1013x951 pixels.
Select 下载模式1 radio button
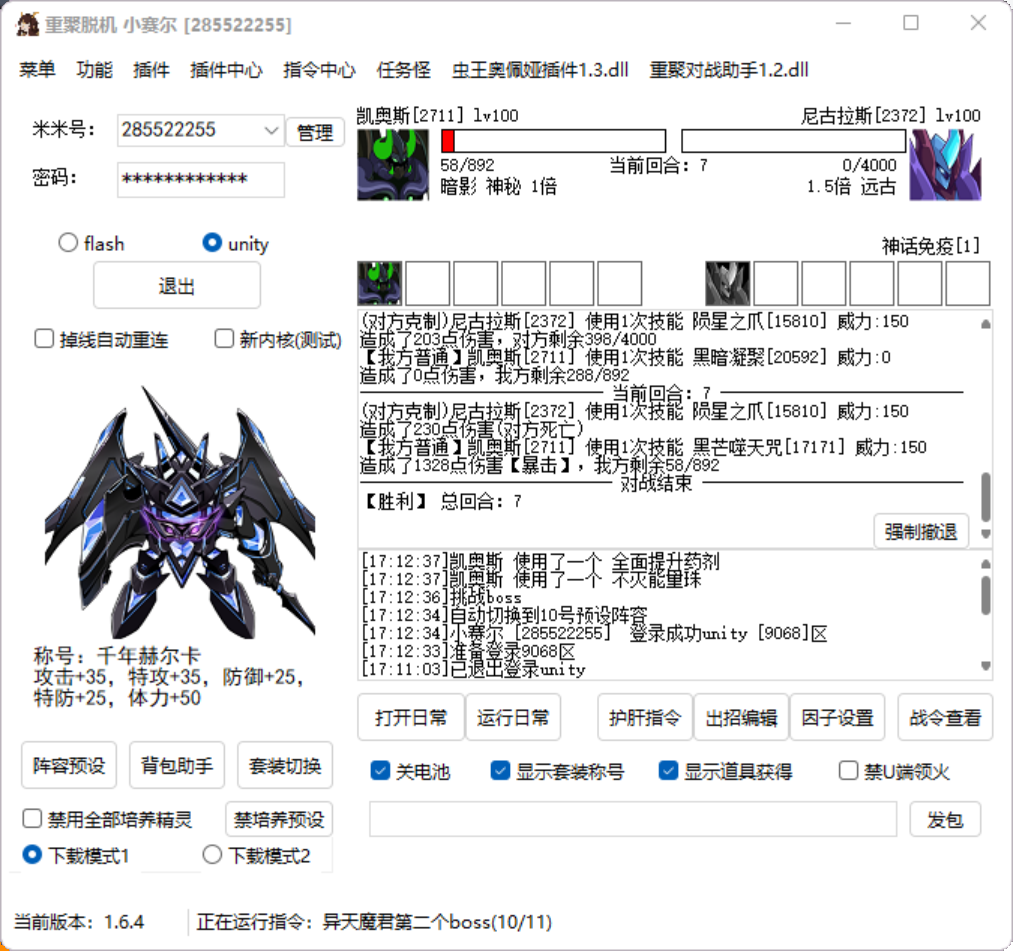[x=32, y=855]
